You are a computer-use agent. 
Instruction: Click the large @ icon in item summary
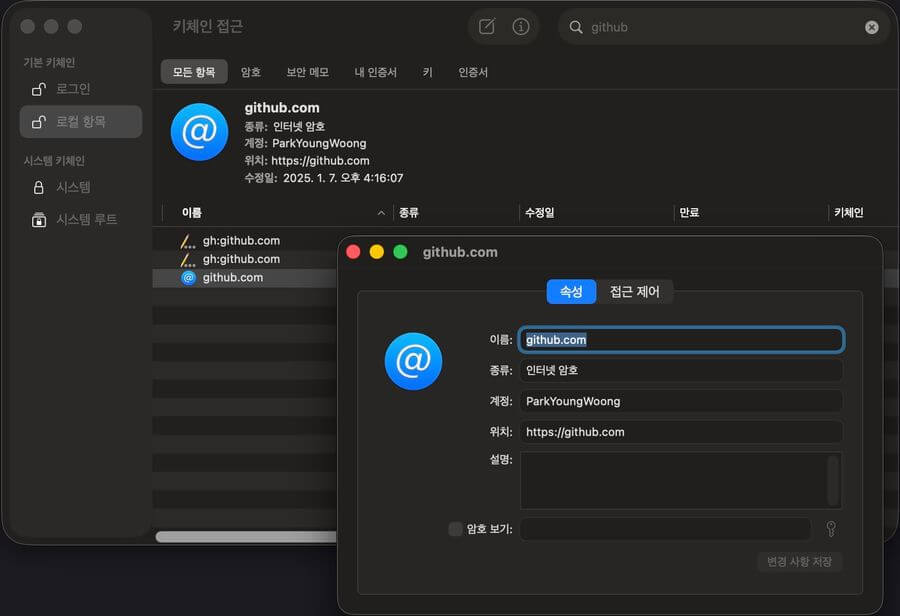(x=199, y=132)
